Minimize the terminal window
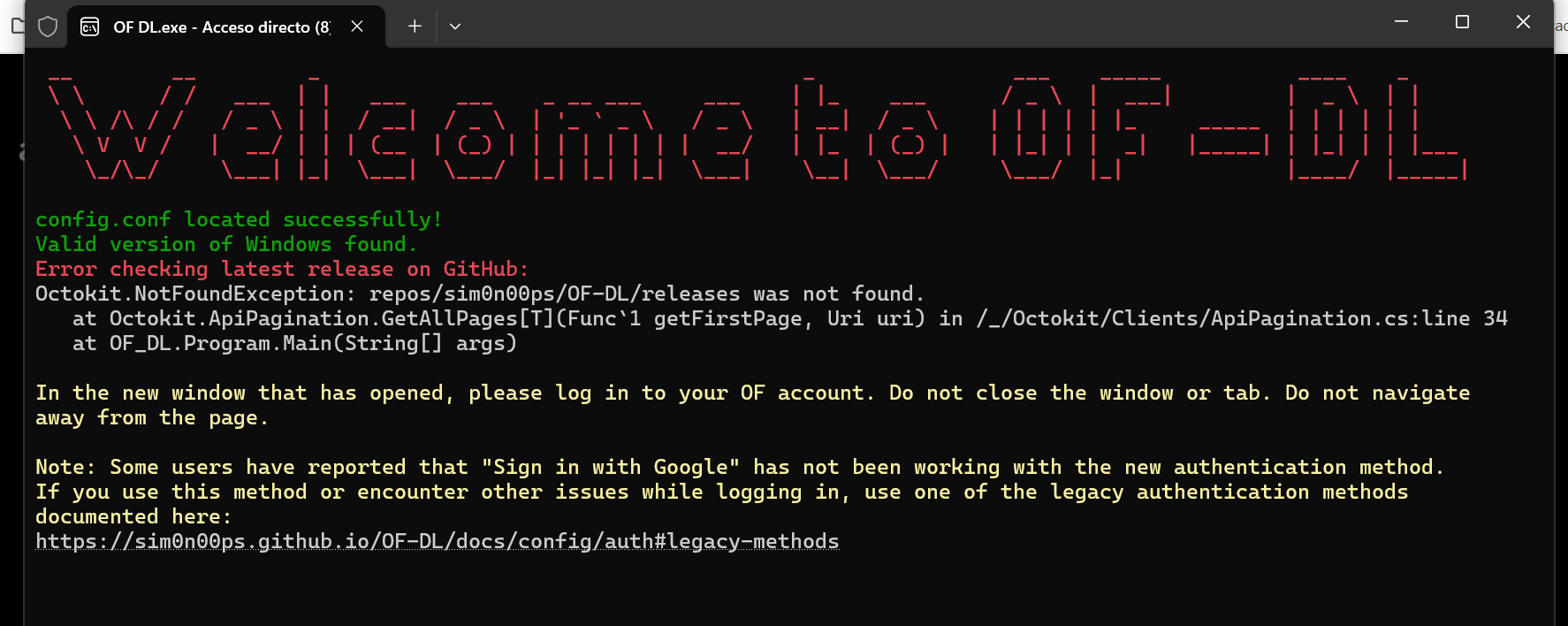This screenshot has height=626, width=1568. click(1401, 21)
